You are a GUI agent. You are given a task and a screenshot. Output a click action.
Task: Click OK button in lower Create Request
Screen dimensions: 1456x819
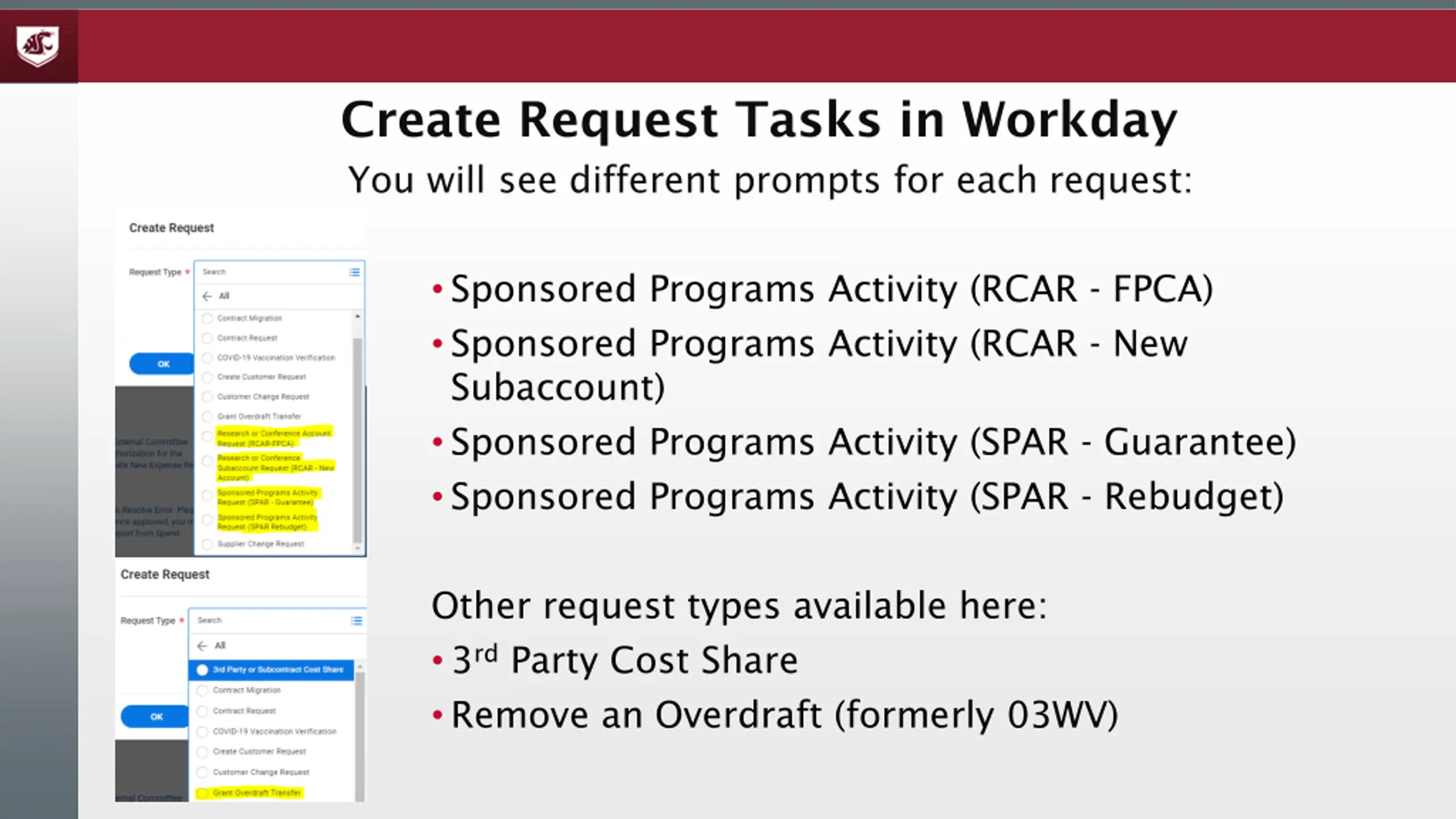(156, 717)
